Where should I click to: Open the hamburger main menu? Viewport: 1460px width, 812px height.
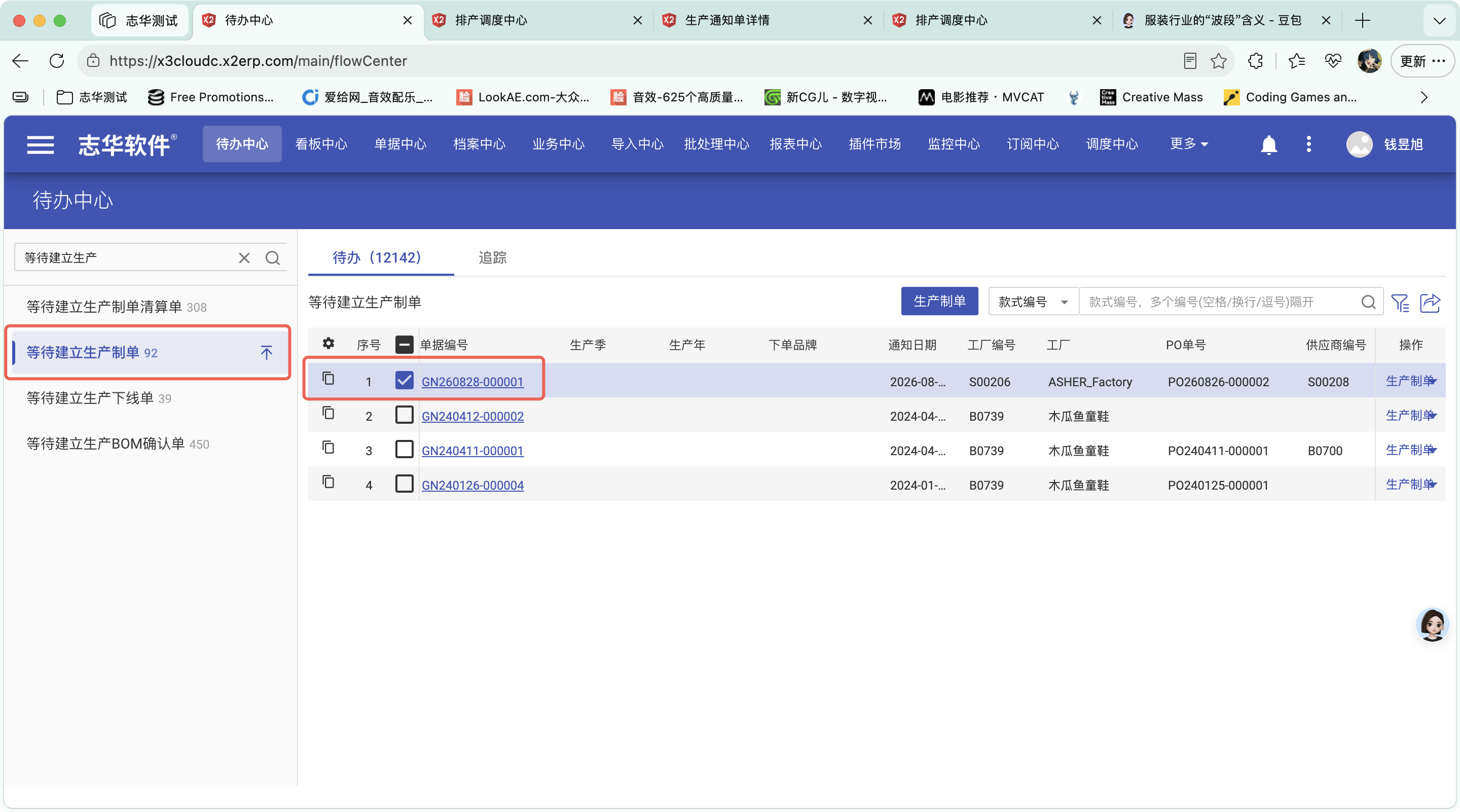[40, 144]
